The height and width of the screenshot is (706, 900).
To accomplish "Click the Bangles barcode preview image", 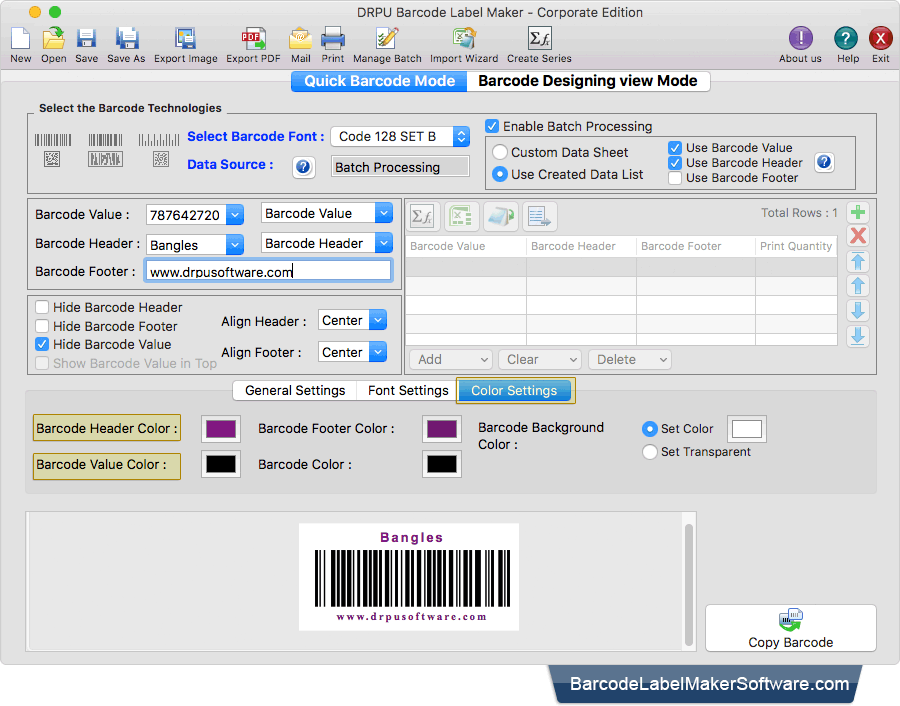I will (x=409, y=576).
